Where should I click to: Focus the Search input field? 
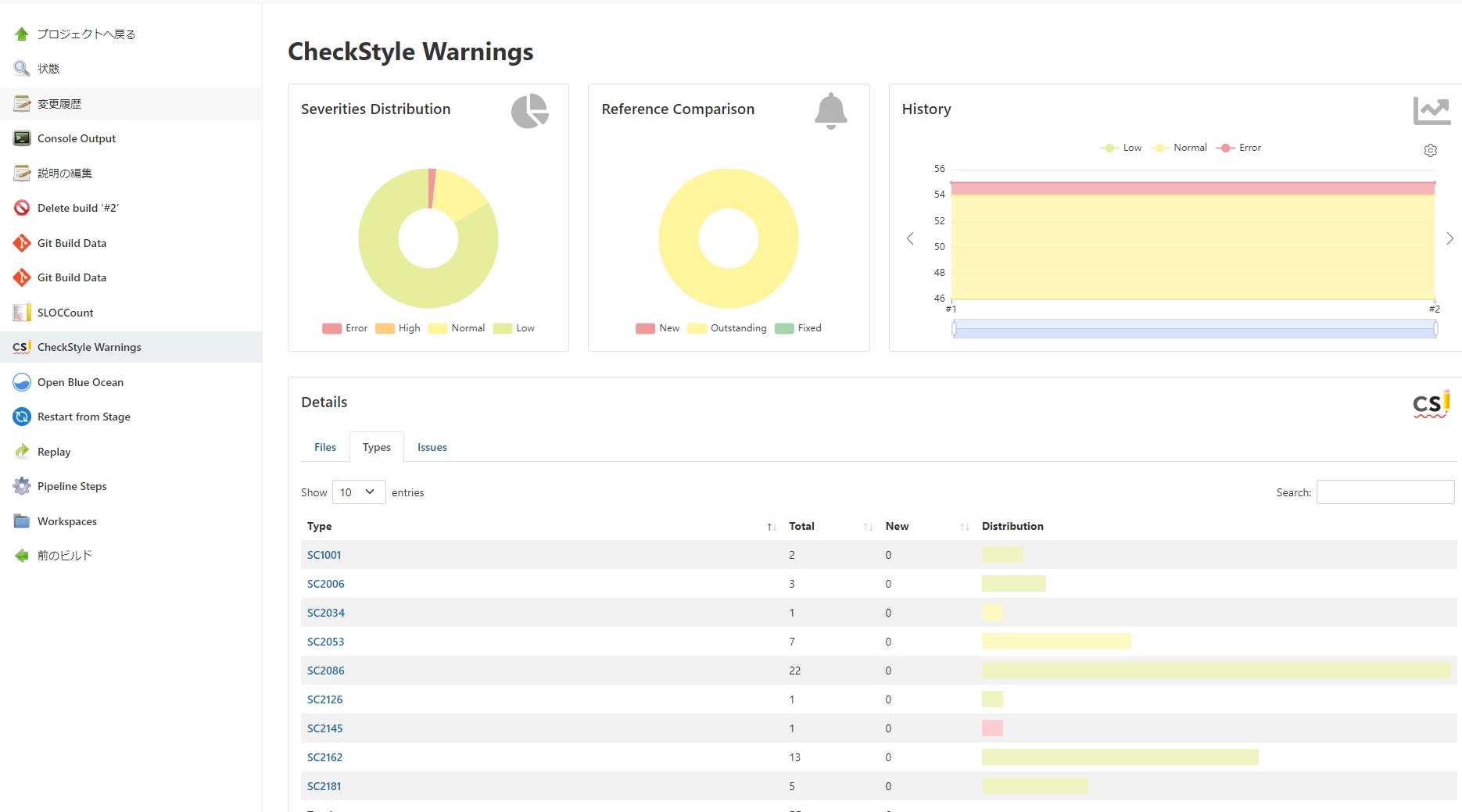(x=1385, y=492)
